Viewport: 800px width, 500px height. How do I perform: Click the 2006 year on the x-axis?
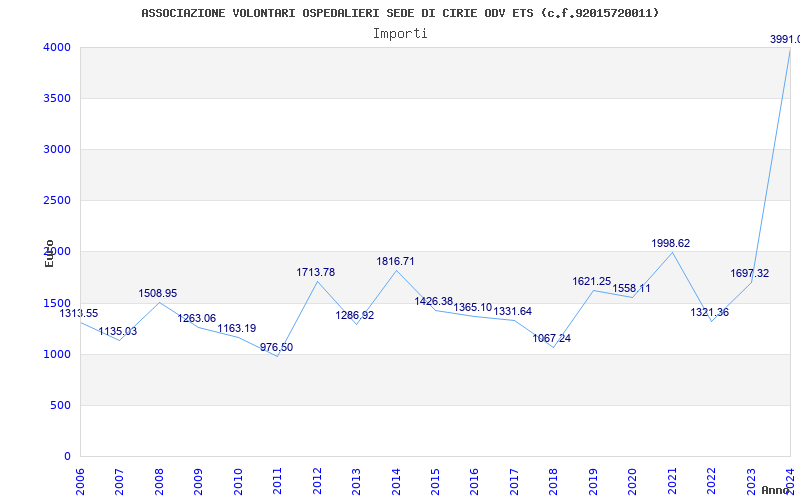pyautogui.click(x=80, y=480)
